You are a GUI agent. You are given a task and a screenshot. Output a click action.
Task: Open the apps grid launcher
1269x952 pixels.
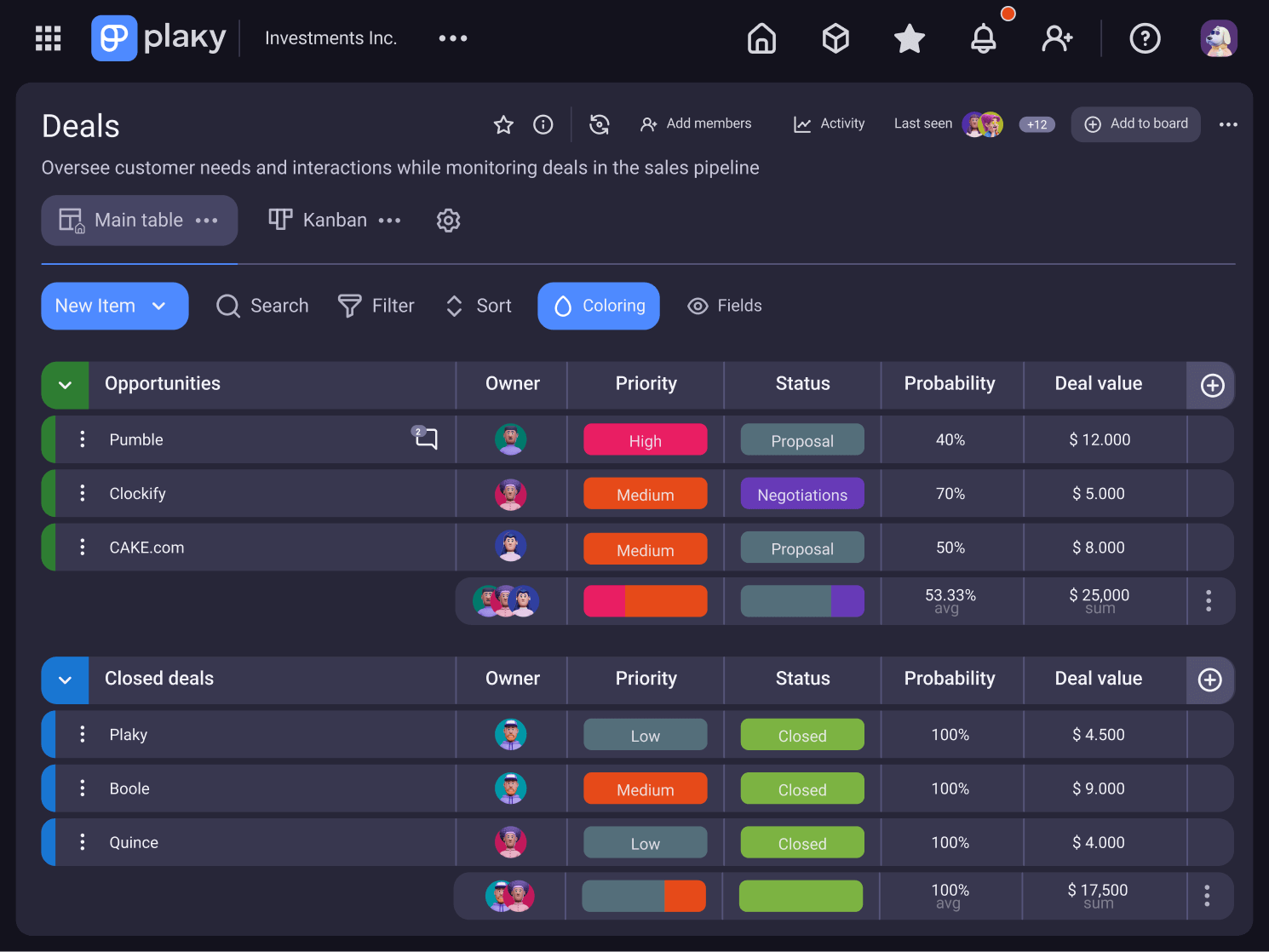coord(48,37)
